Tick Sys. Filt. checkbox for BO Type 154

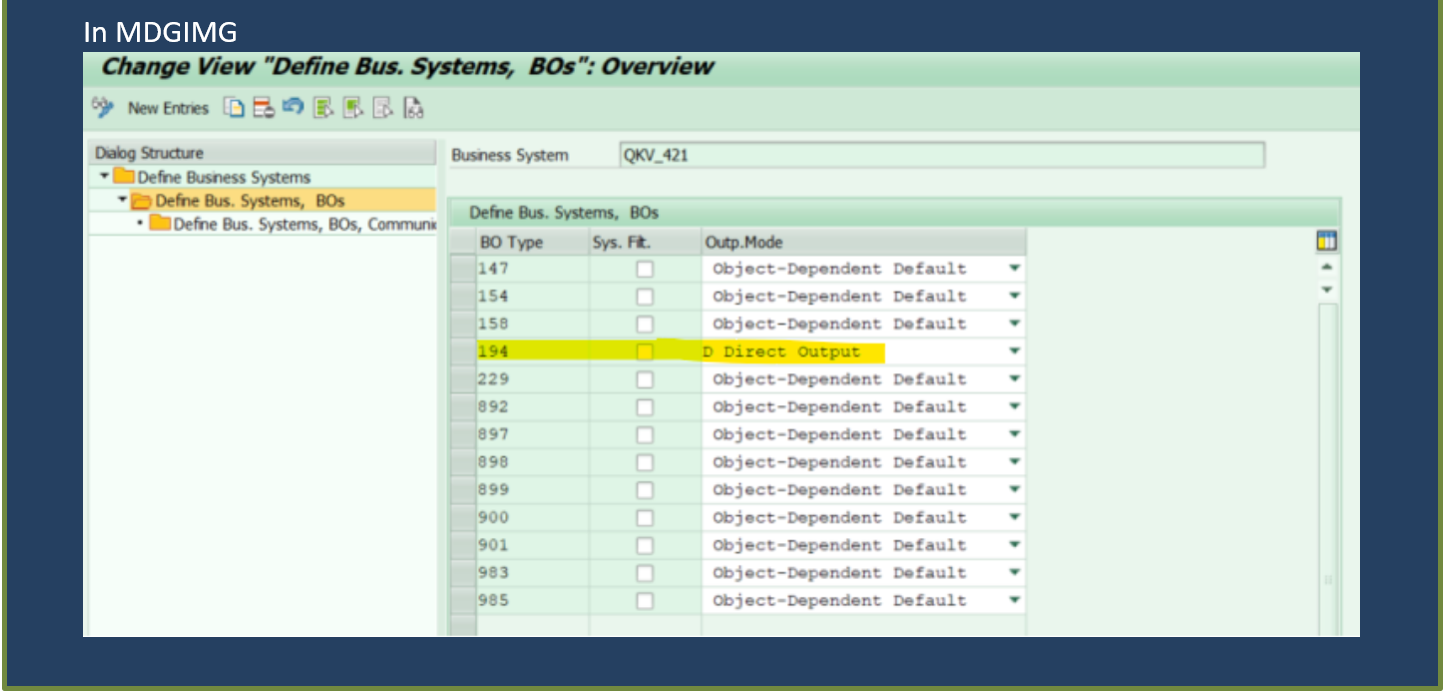(645, 297)
